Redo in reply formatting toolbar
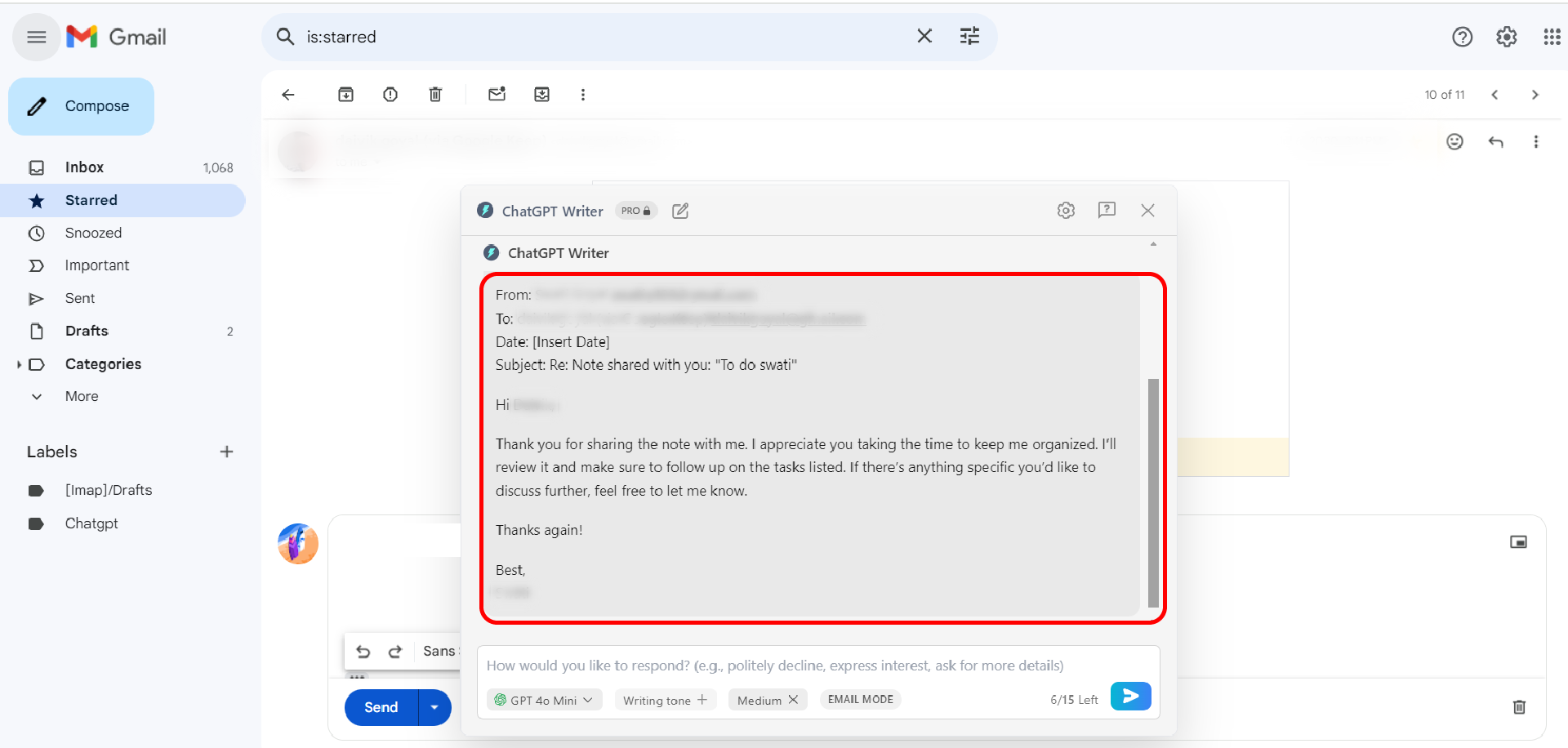Image resolution: width=1568 pixels, height=748 pixels. coord(395,652)
